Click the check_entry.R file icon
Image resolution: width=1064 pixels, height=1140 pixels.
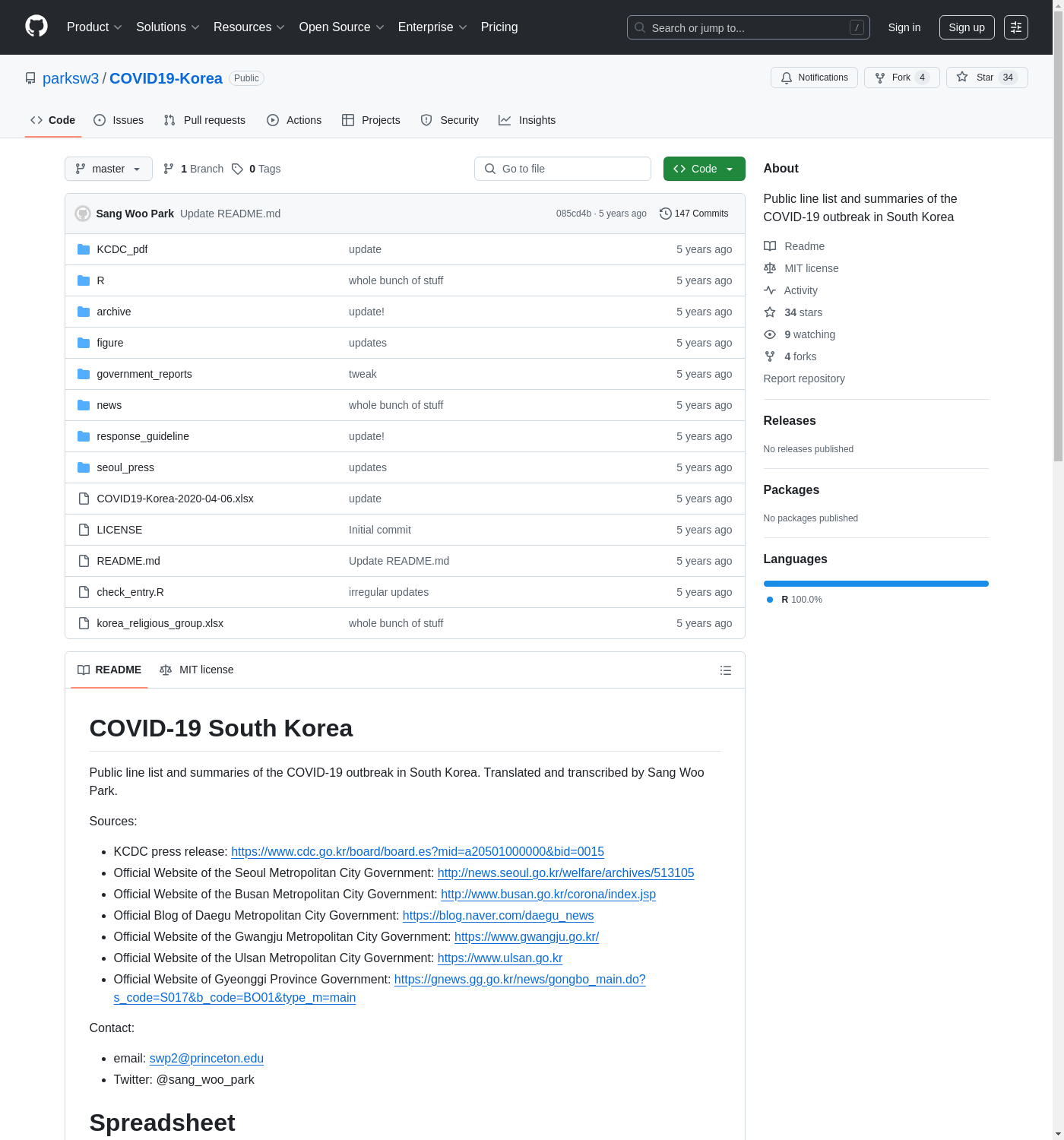[84, 592]
